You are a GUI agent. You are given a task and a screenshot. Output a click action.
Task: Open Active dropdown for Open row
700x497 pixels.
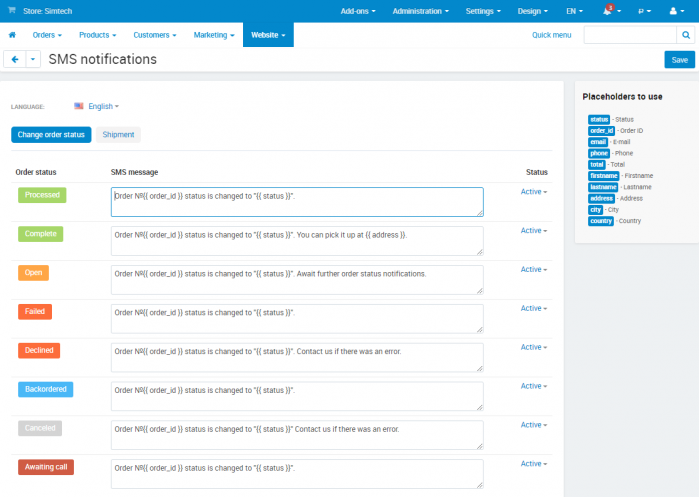click(x=533, y=269)
